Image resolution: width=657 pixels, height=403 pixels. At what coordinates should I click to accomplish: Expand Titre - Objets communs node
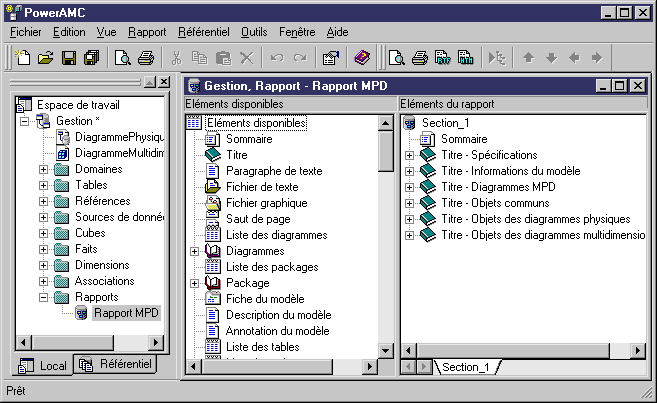[409, 204]
